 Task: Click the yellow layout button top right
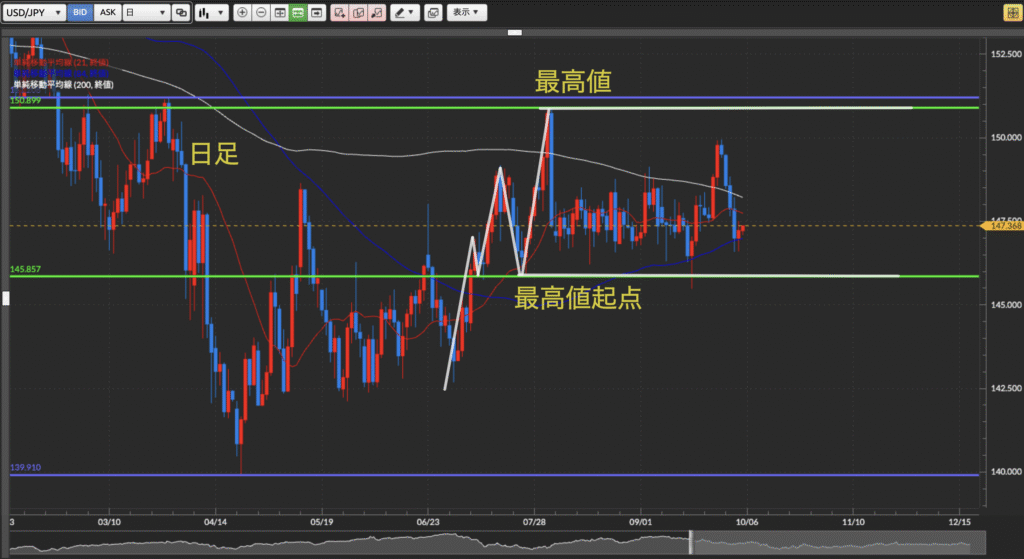pyautogui.click(x=1010, y=13)
